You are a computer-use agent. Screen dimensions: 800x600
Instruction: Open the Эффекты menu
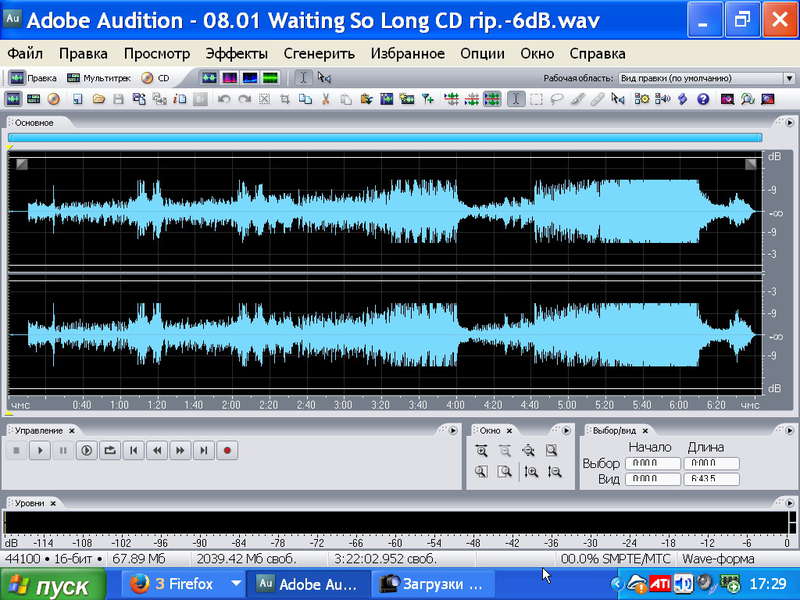tap(236, 54)
